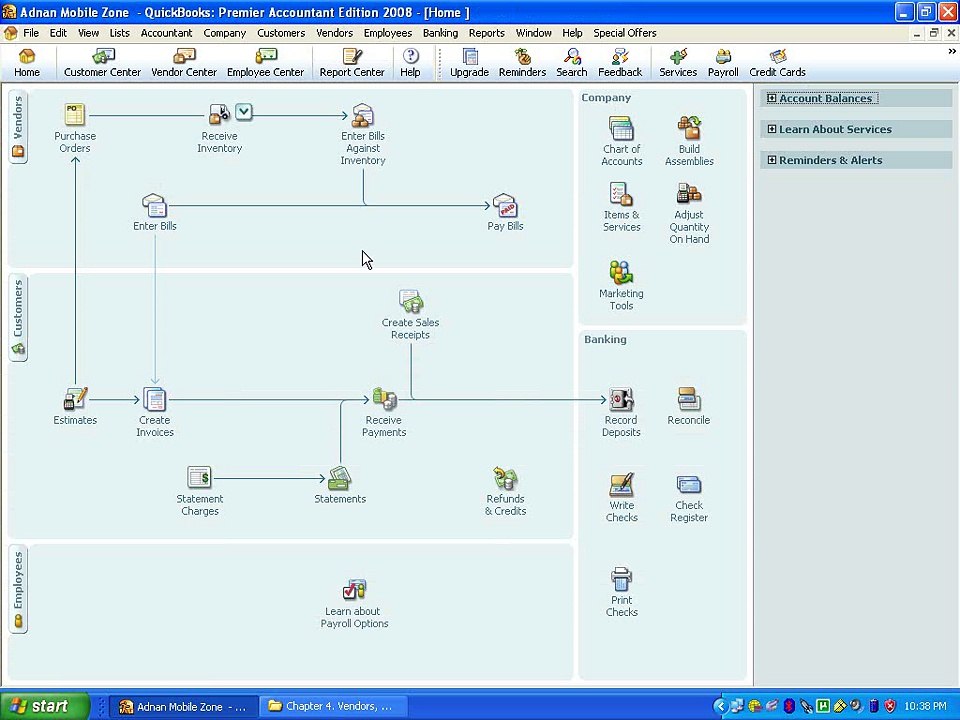Expand Reminders & Alerts section
The height and width of the screenshot is (720, 960).
(771, 160)
